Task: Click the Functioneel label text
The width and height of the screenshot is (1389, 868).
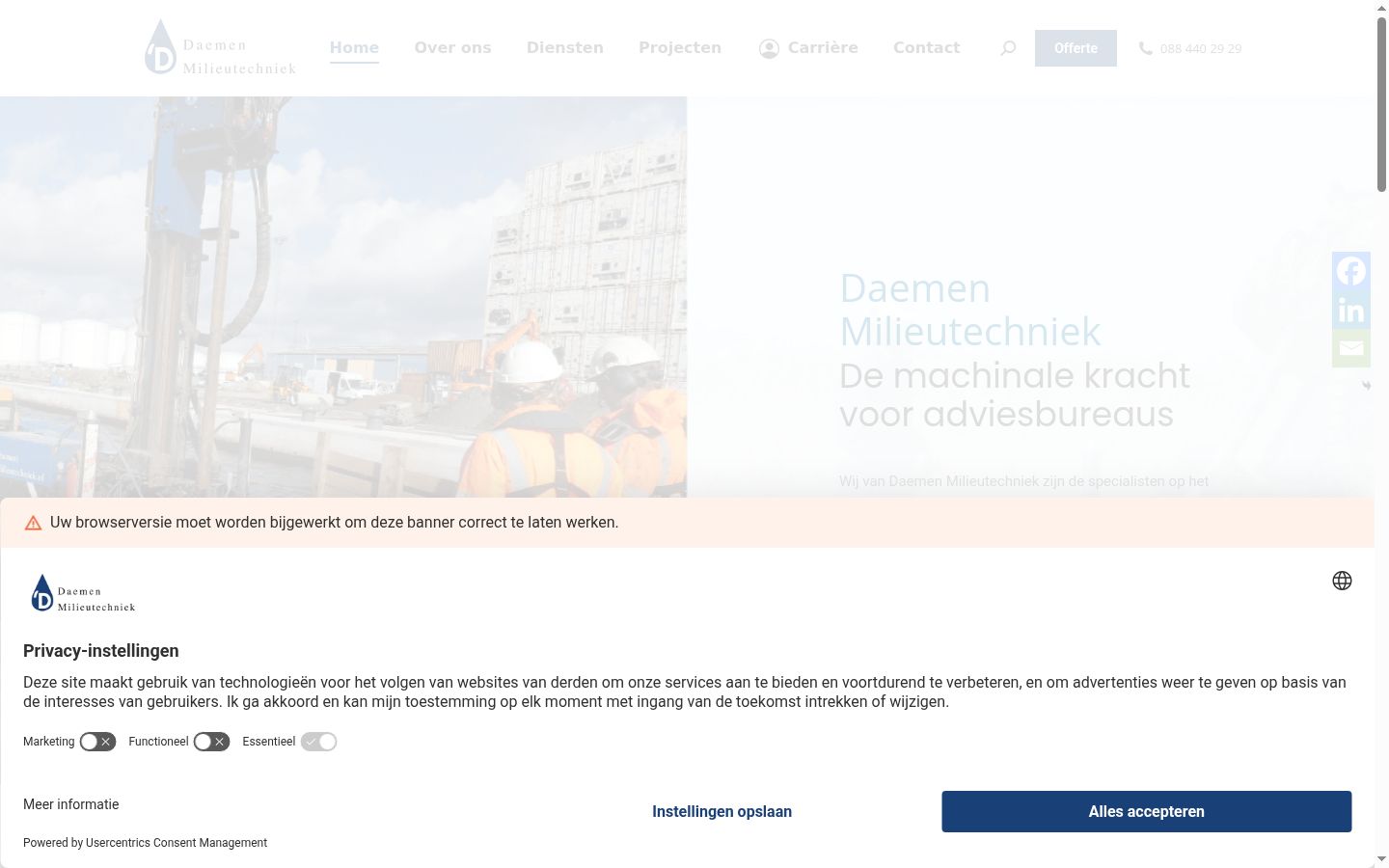Action: pos(158,742)
